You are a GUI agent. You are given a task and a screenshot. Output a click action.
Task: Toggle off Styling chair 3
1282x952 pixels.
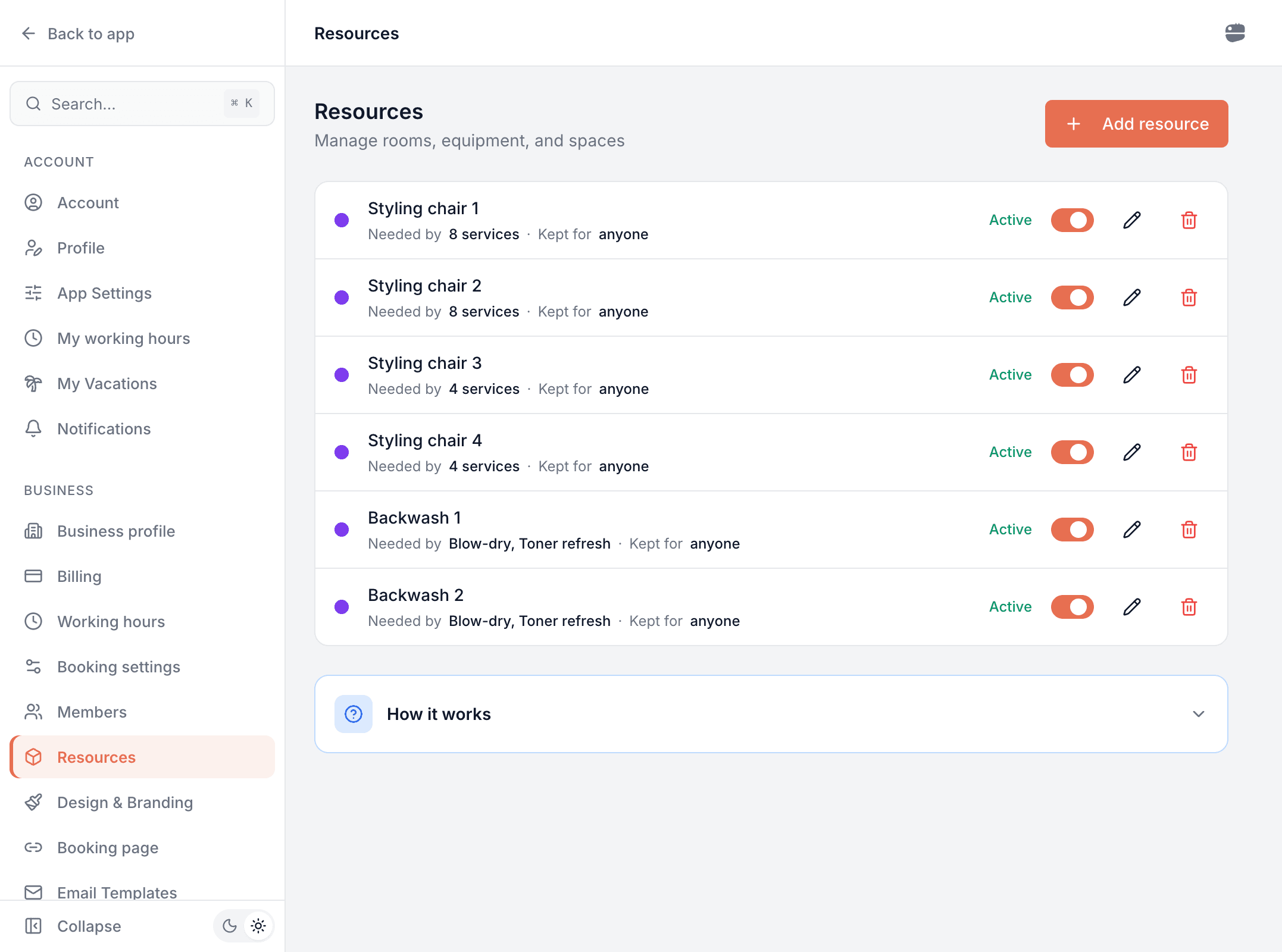(x=1072, y=375)
